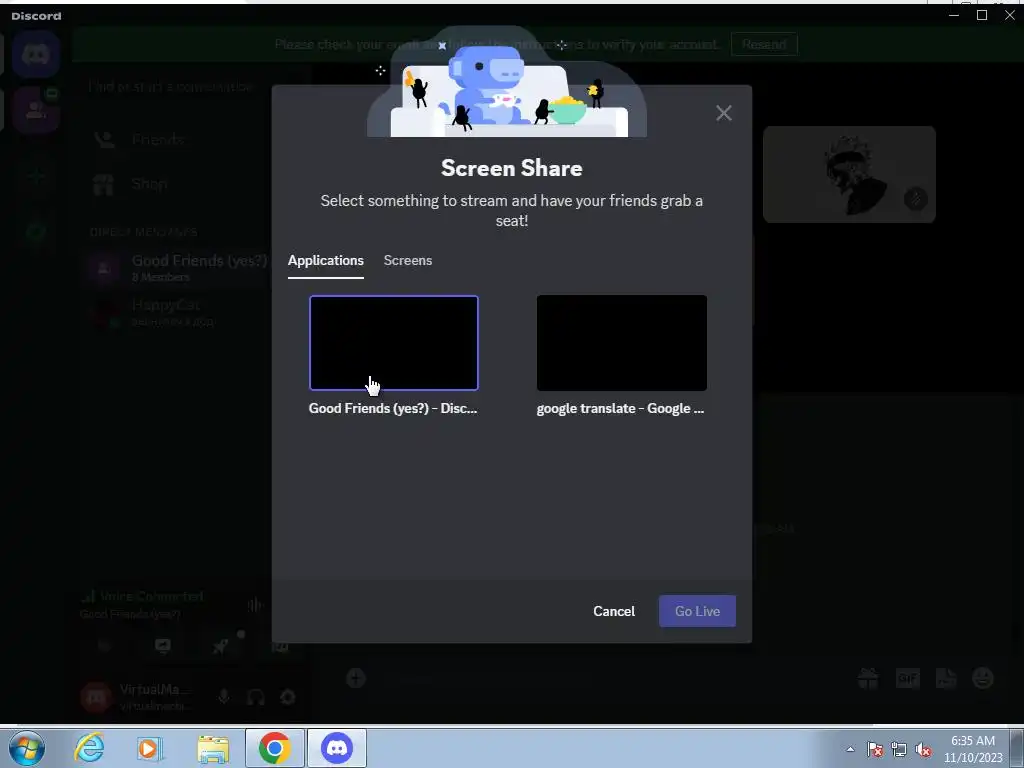The image size is (1024, 768).
Task: Click the Action Center flag tray icon
Action: click(875, 750)
